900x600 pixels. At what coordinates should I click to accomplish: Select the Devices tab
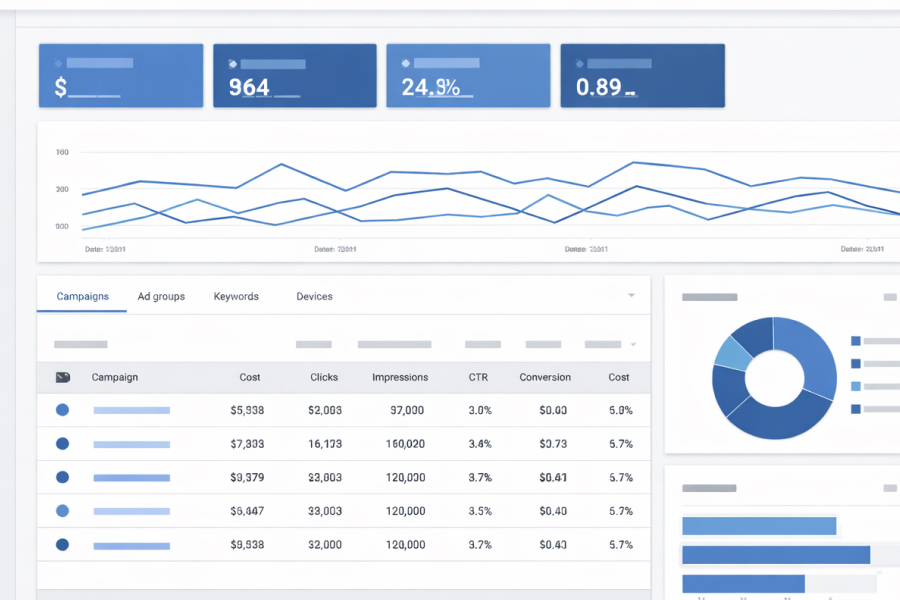pyautogui.click(x=314, y=296)
